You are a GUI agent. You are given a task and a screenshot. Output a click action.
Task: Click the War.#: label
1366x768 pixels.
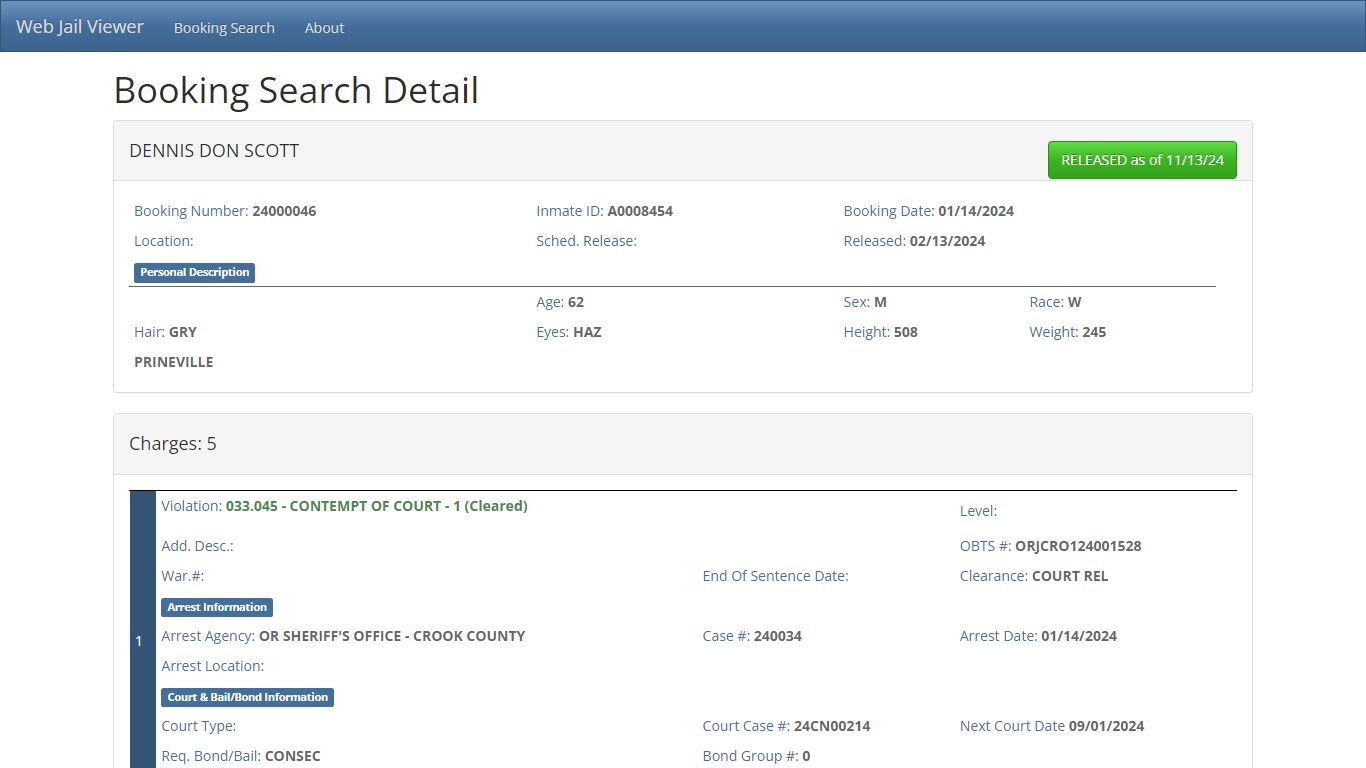click(x=182, y=576)
